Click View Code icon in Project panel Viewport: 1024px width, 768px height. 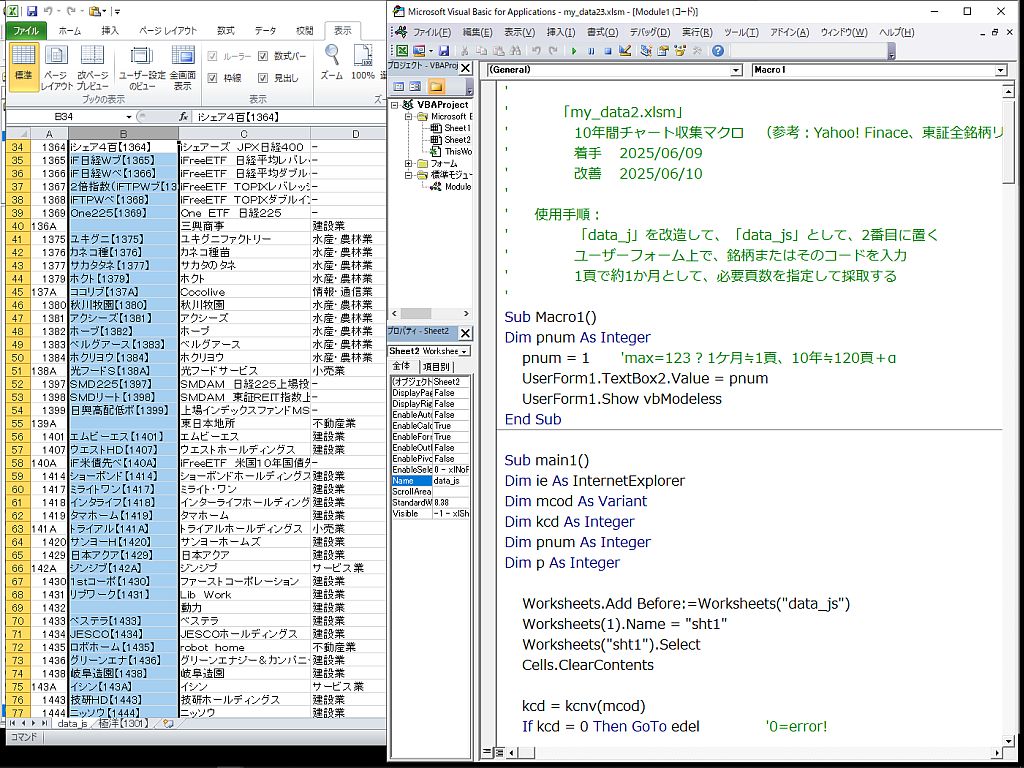(x=398, y=86)
